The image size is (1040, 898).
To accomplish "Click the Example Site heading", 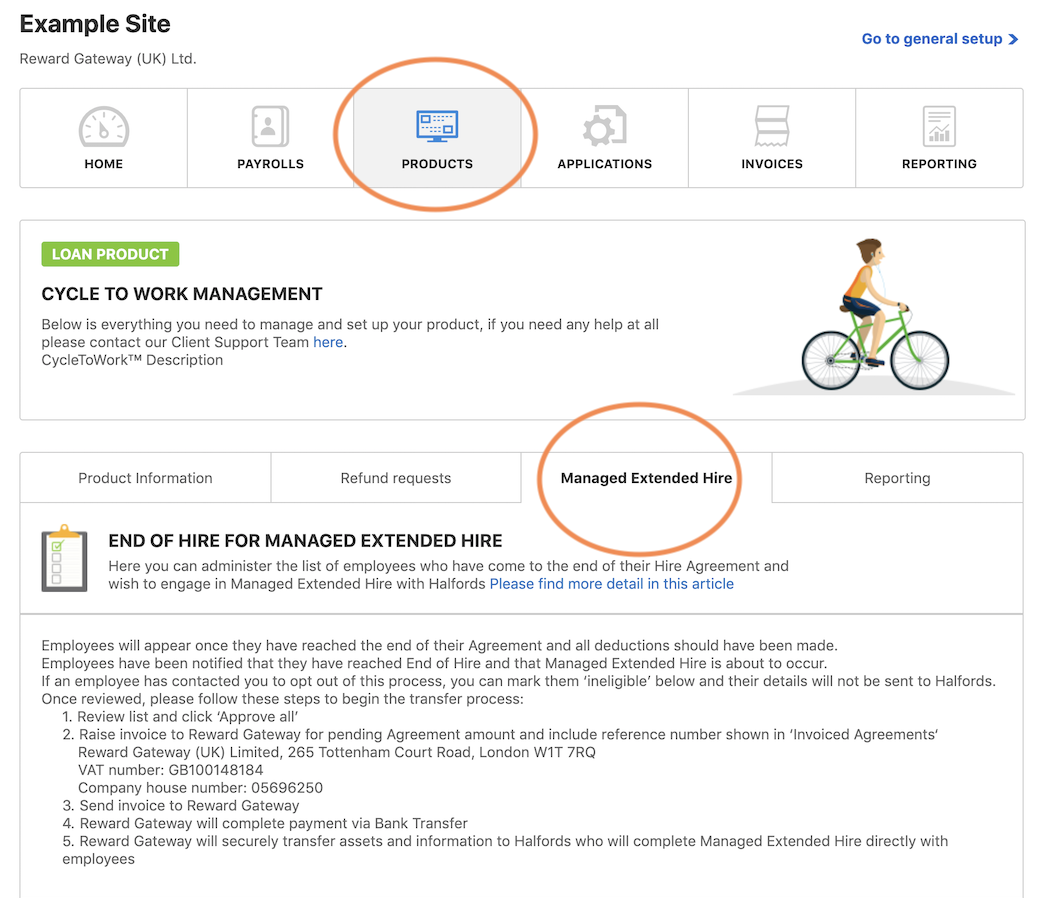I will coord(95,24).
